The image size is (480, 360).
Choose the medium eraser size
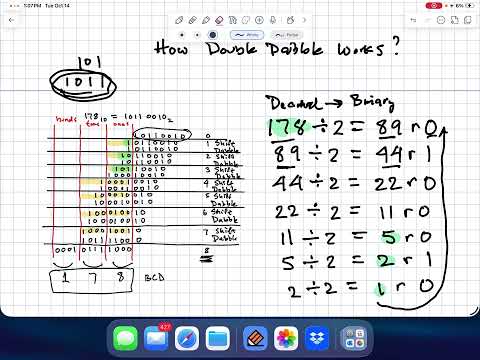[x=197, y=35]
